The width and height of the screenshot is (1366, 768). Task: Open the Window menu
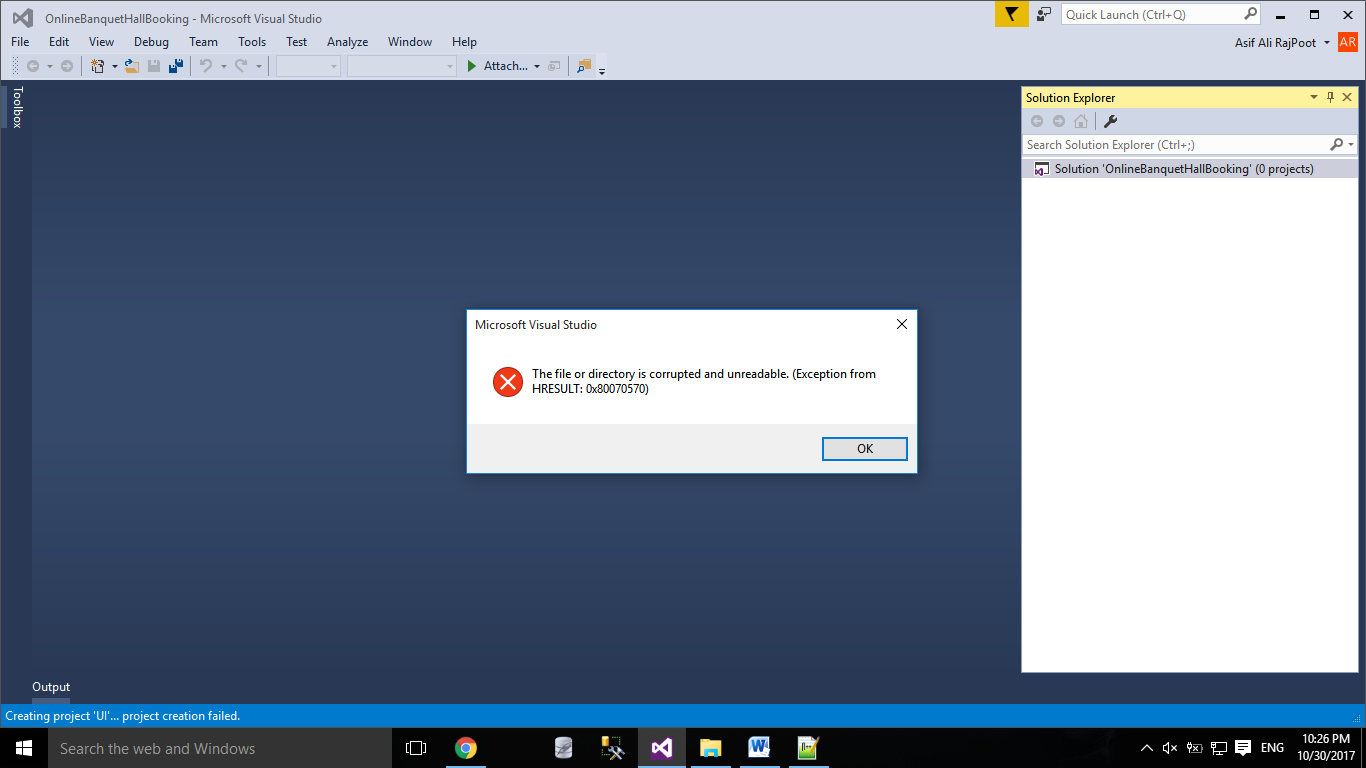(410, 42)
